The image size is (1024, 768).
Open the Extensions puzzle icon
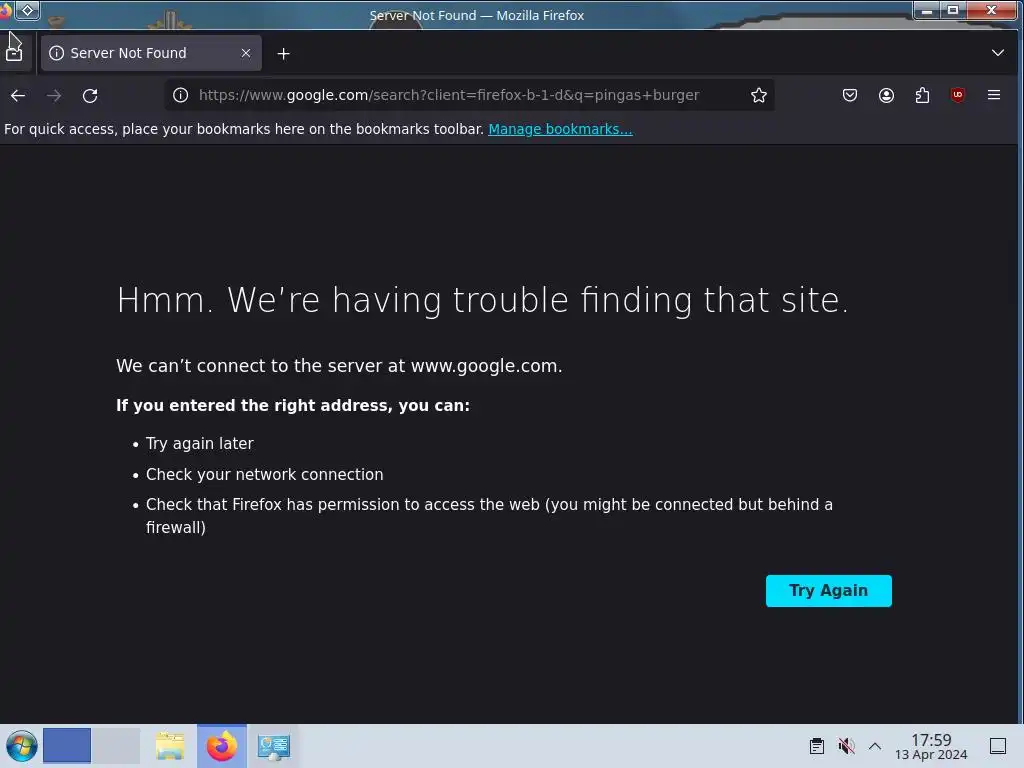(922, 95)
